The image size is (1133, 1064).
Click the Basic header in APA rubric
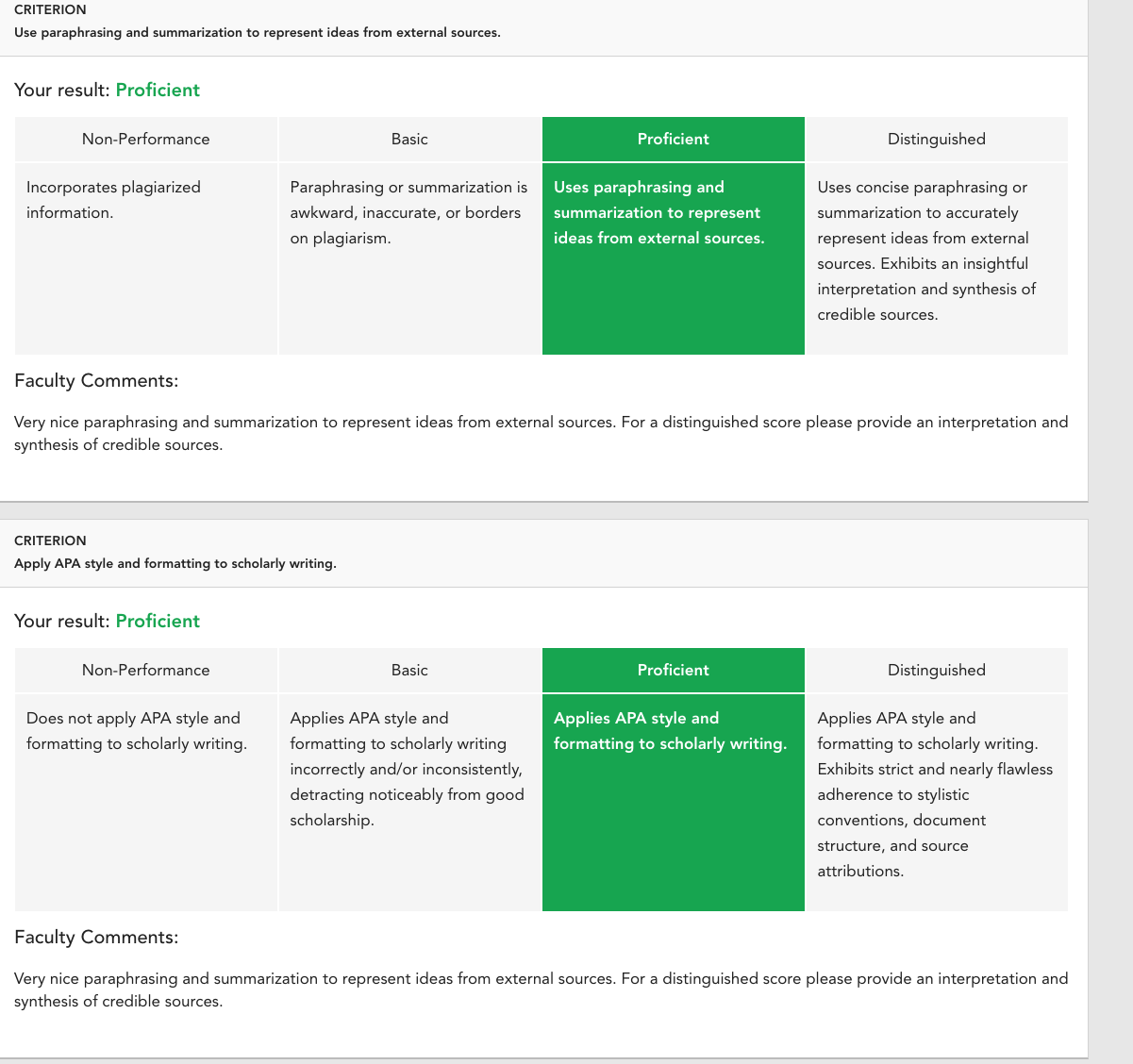[x=409, y=670]
